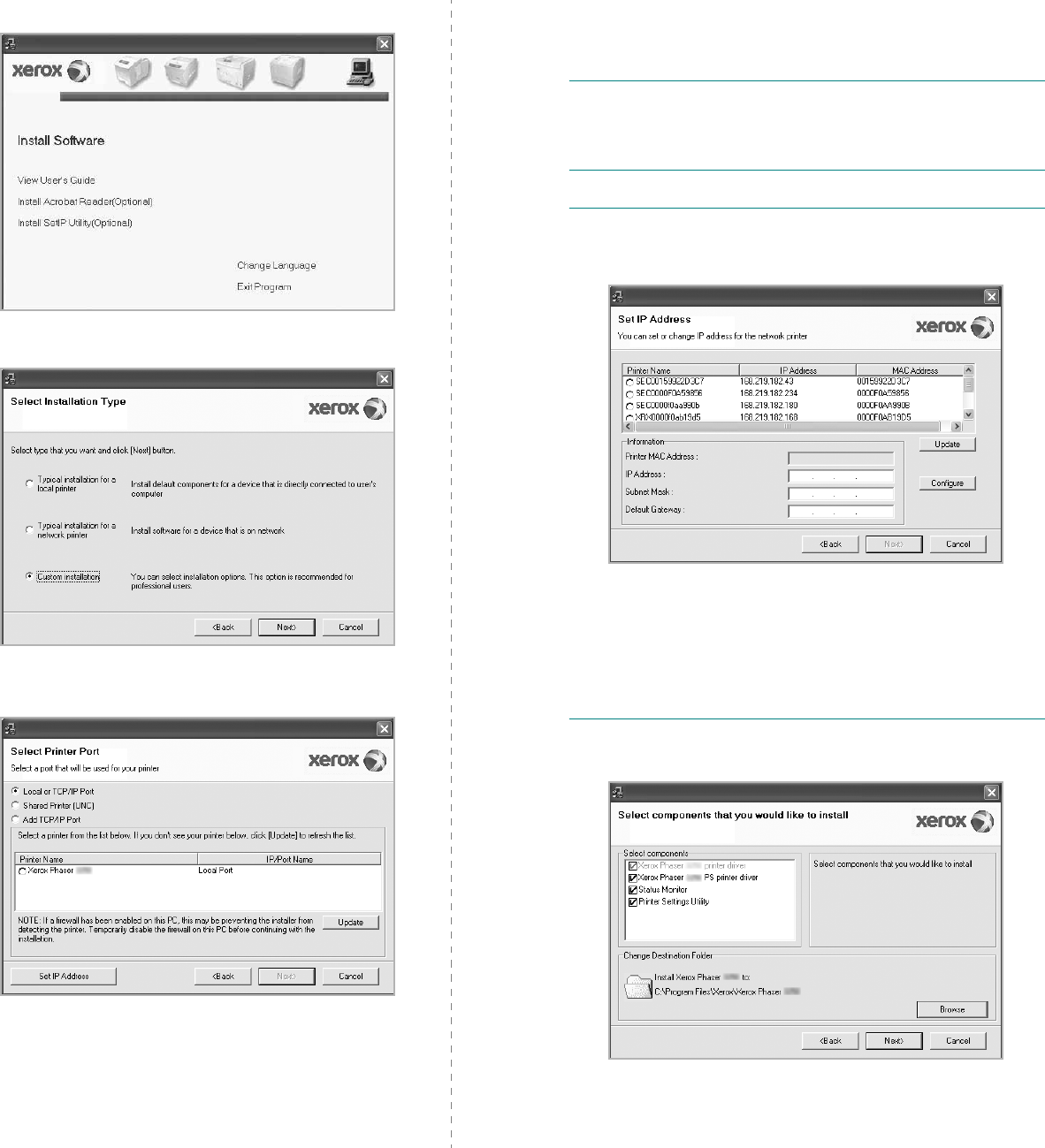Viewport: 1045px width, 1148px height.
Task: Click title bar icon of Set IP Address window
Action: pyautogui.click(x=618, y=296)
